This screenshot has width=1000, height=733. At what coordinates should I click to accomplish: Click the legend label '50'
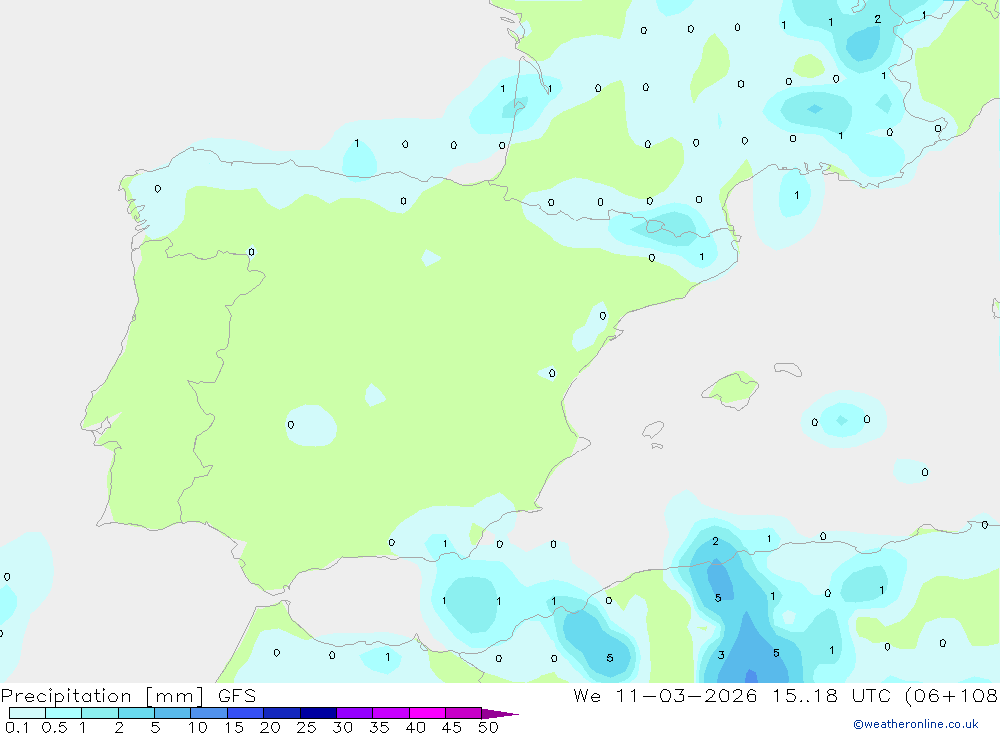tap(488, 727)
